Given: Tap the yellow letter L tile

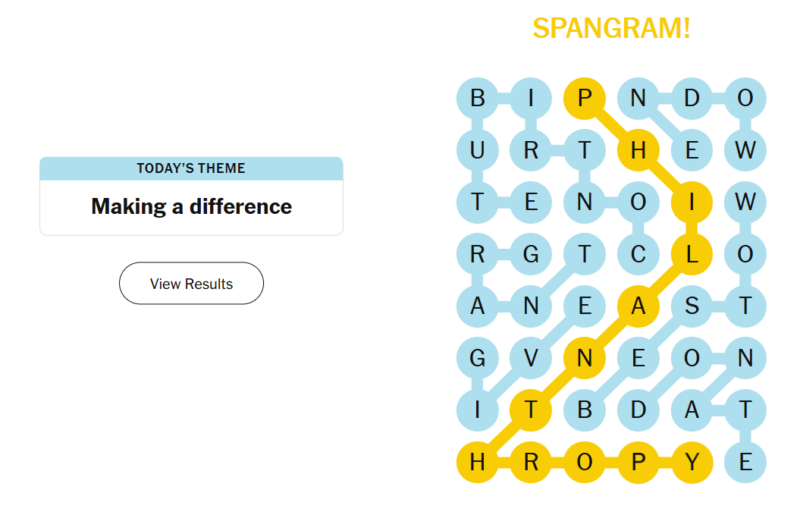Looking at the screenshot, I should pyautogui.click(x=691, y=254).
